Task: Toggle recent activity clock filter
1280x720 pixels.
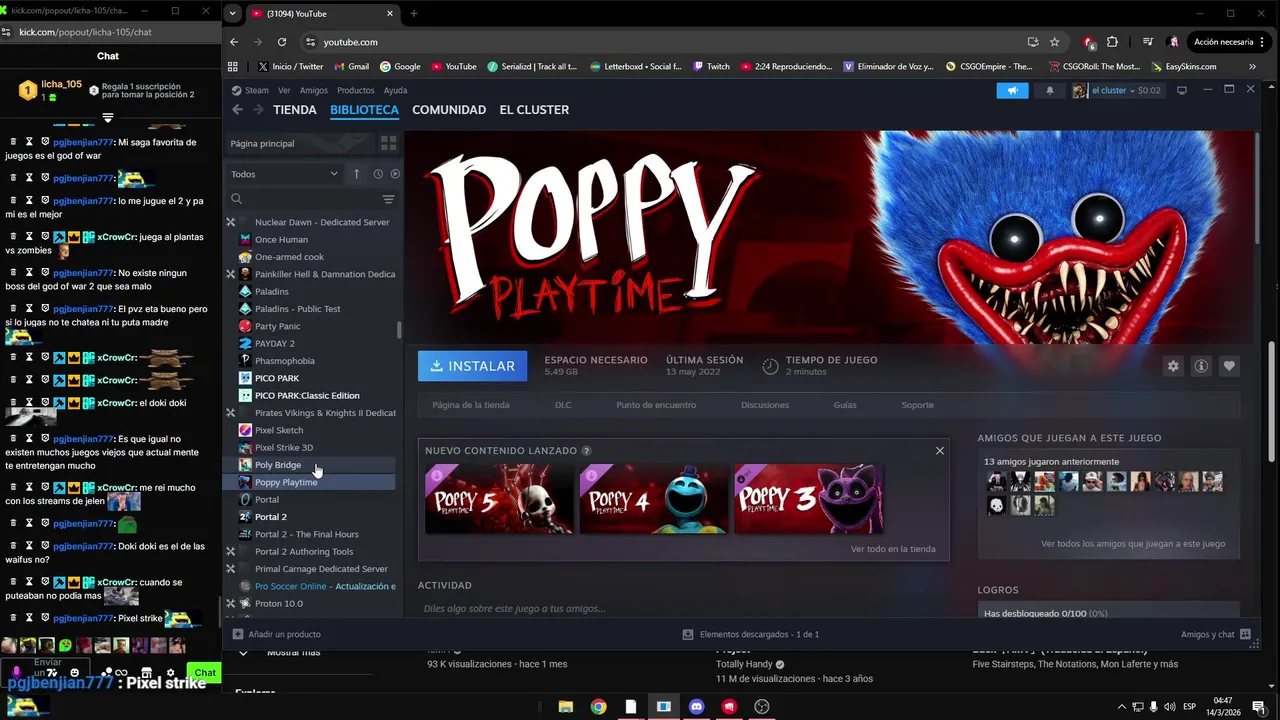Action: click(x=378, y=174)
